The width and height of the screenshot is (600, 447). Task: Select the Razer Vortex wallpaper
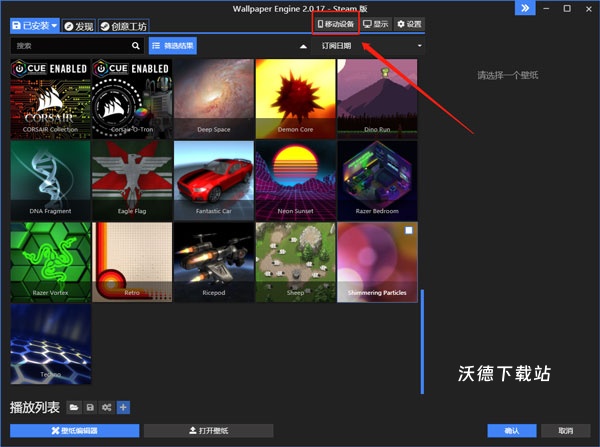[51, 262]
